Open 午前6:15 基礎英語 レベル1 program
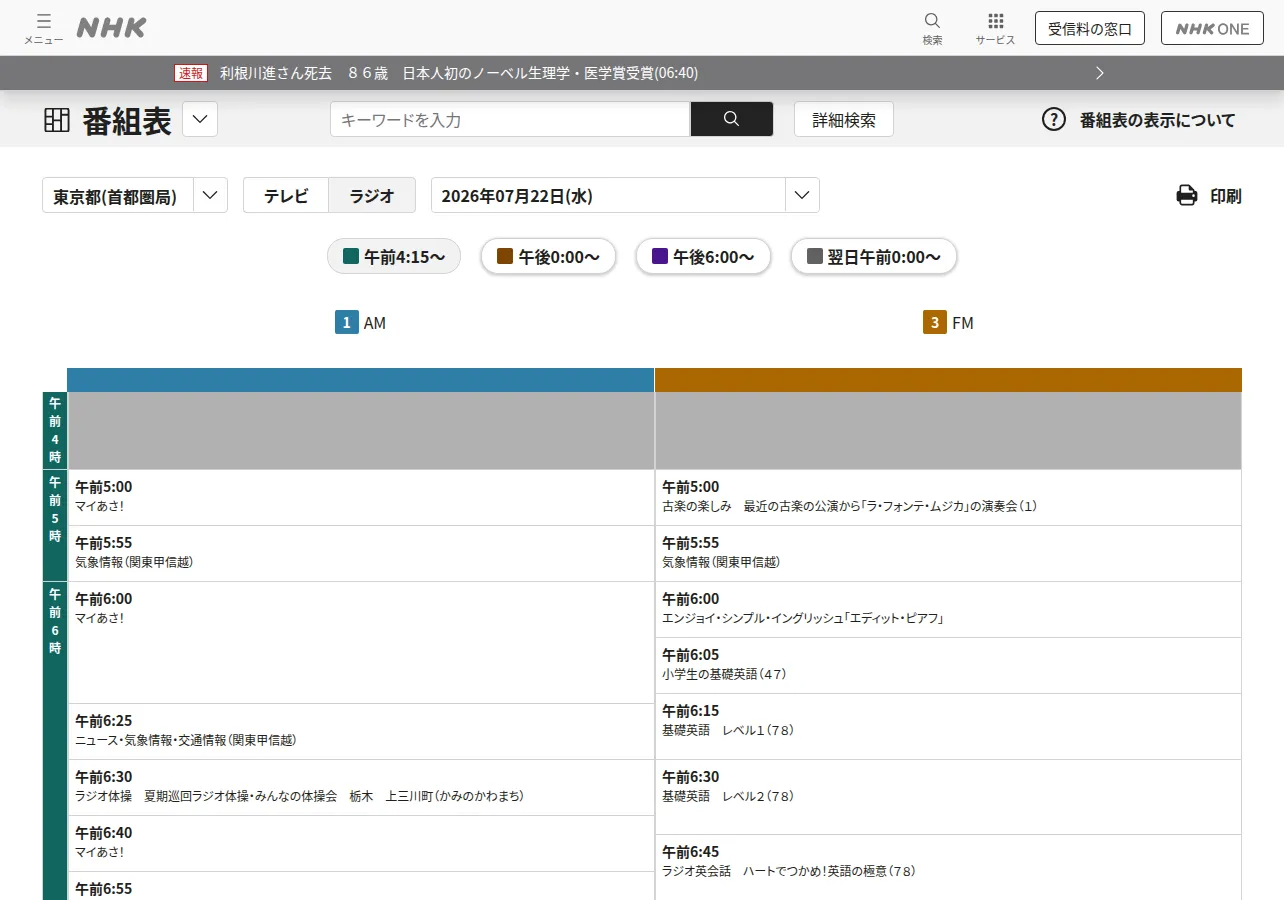The width and height of the screenshot is (1284, 900). point(948,726)
